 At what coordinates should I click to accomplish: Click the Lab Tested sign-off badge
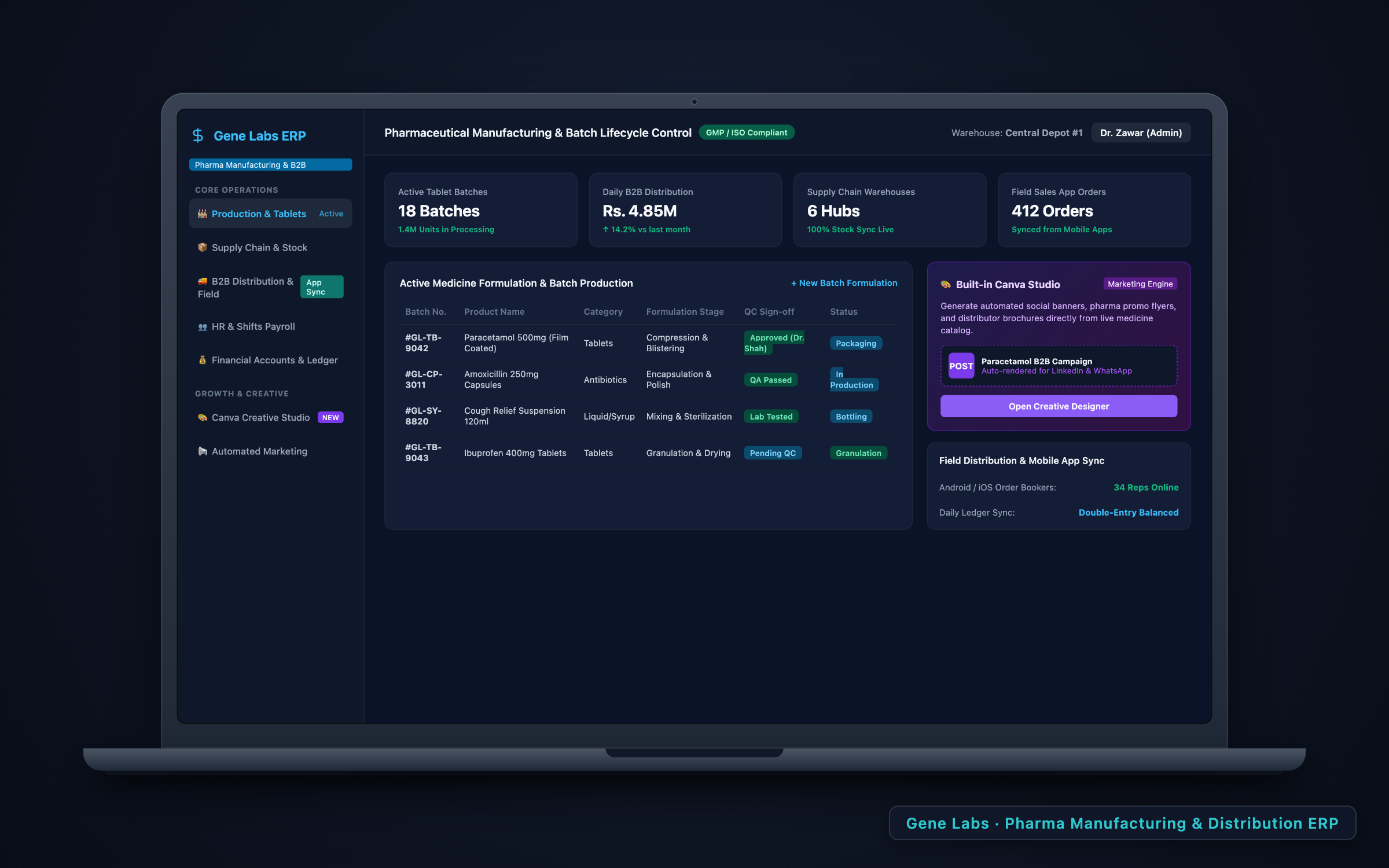771,417
